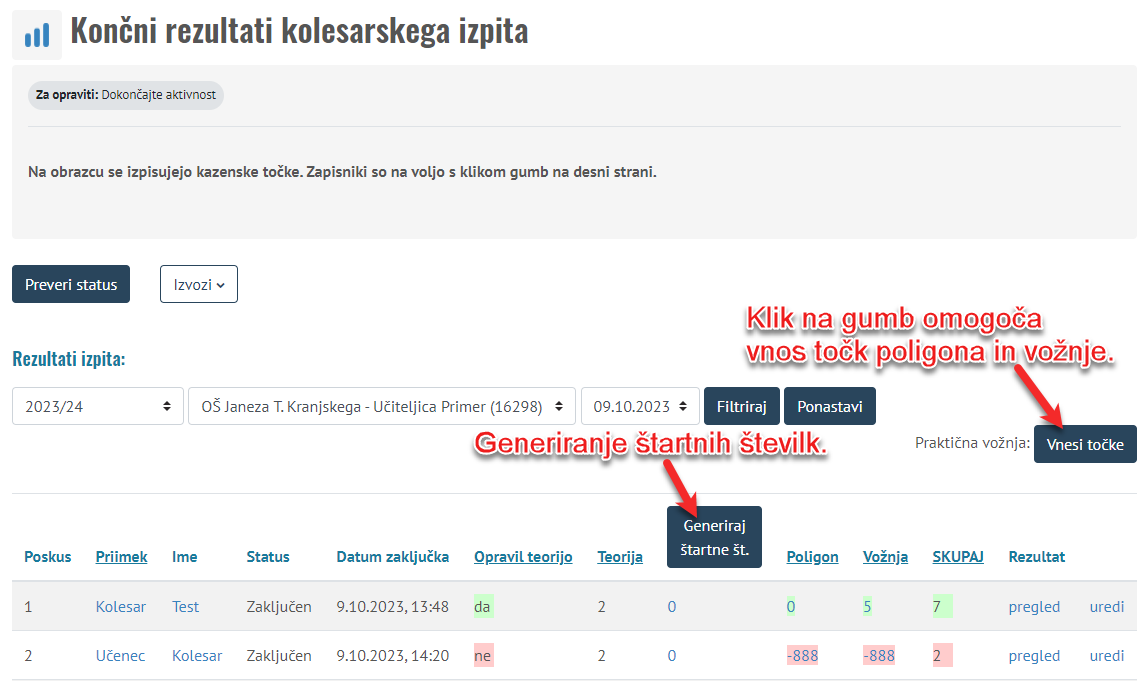The image size is (1148, 681).
Task: Sort results by Opravil teorijo column
Action: point(523,557)
